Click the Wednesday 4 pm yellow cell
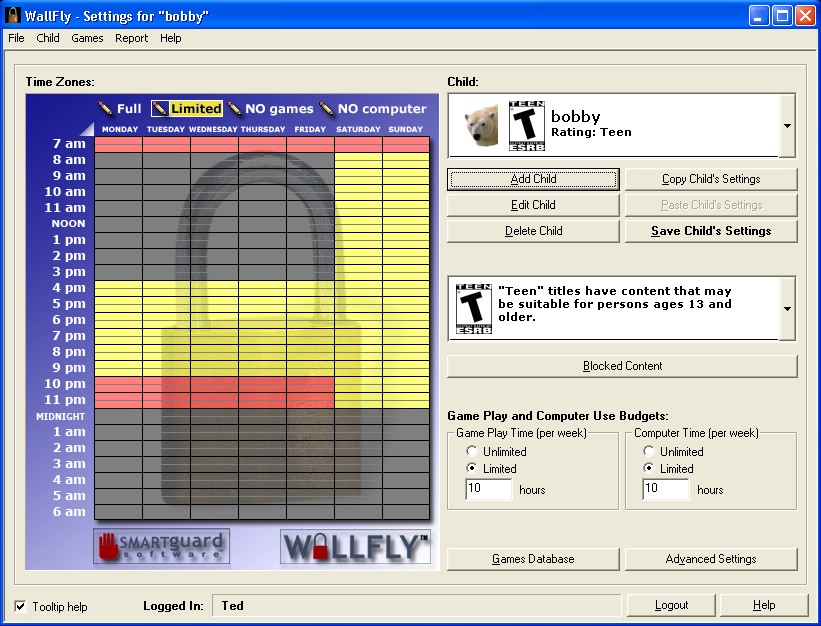This screenshot has width=821, height=626. coord(215,289)
